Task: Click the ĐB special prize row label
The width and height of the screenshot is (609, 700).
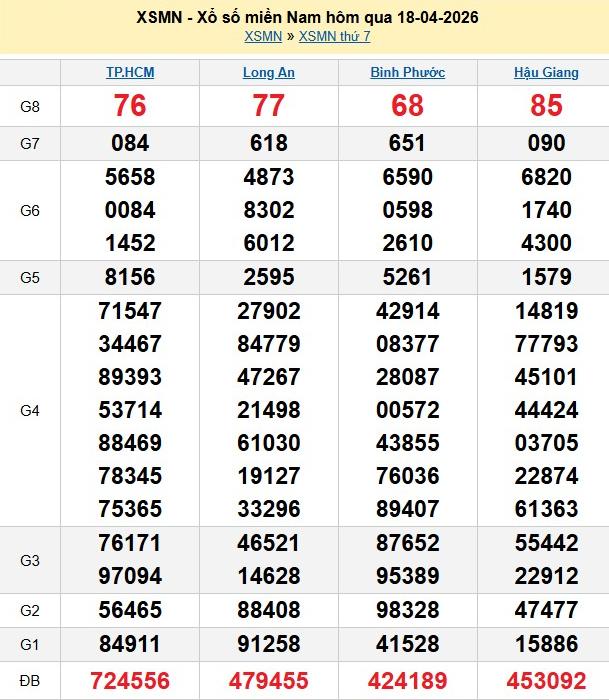Action: (30, 681)
